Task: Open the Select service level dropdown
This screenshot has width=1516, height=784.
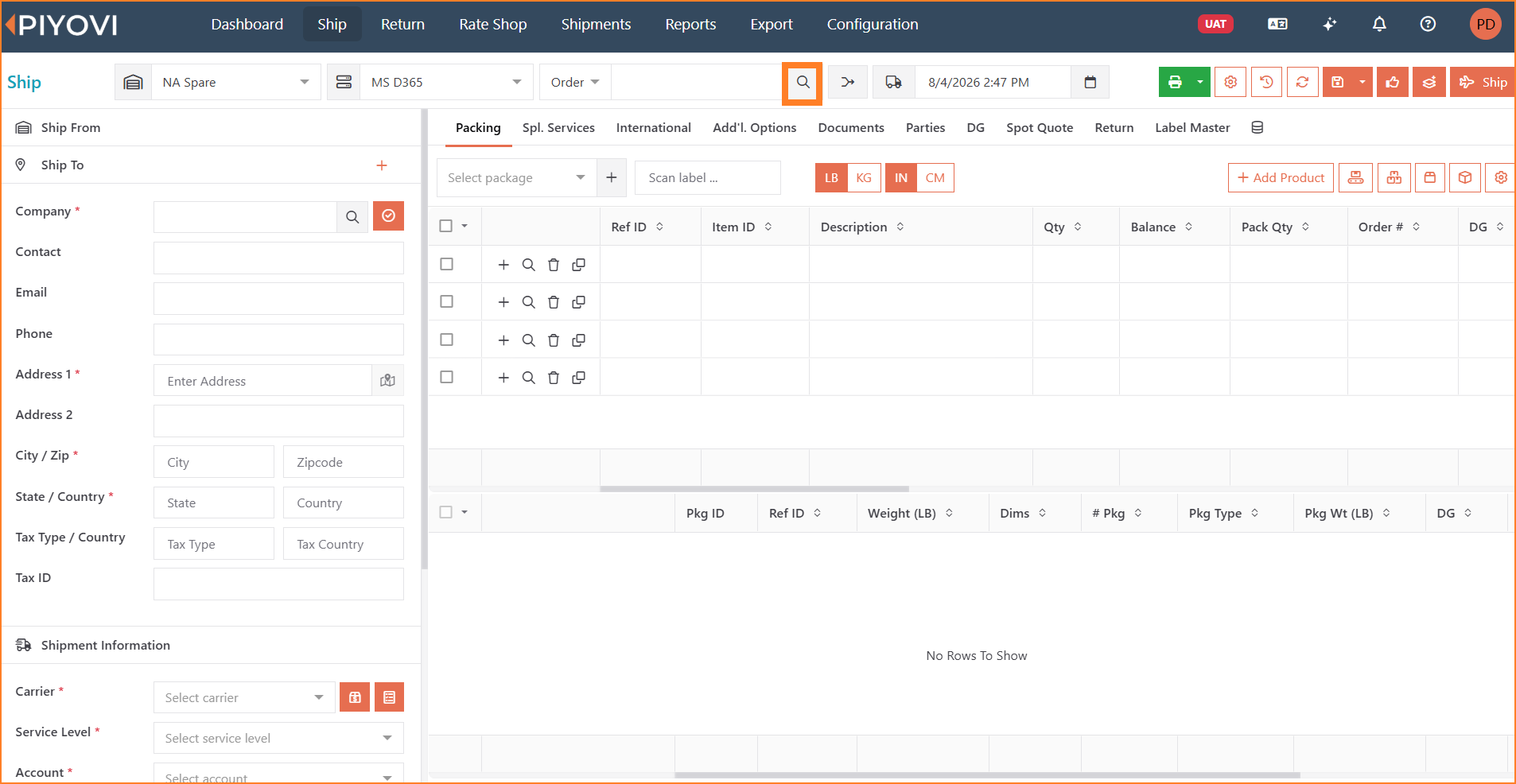Action: [x=278, y=738]
